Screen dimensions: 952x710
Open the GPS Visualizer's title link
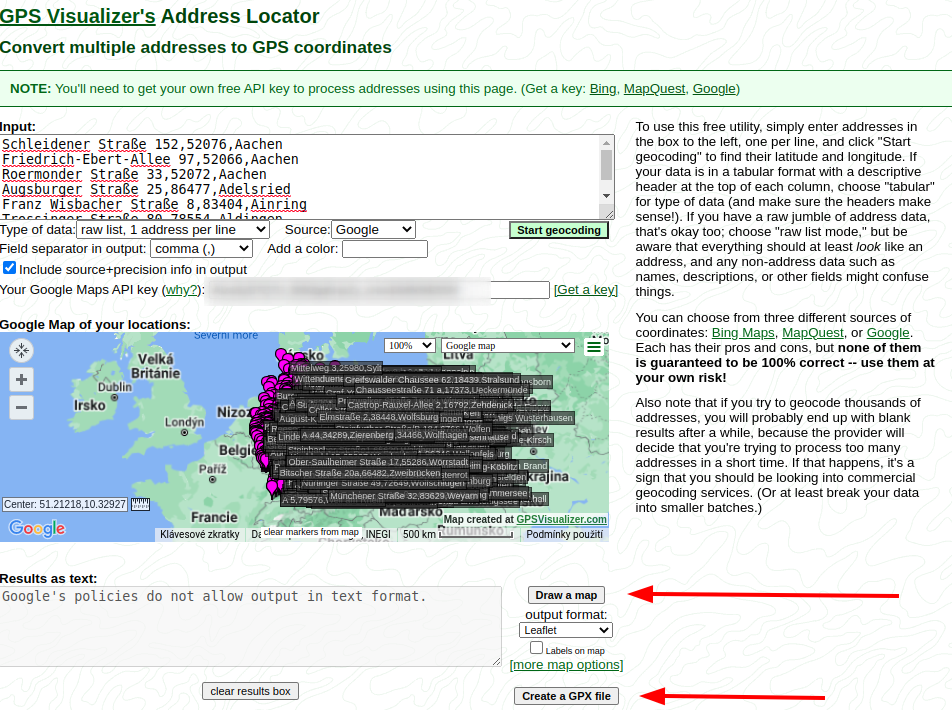tap(78, 16)
